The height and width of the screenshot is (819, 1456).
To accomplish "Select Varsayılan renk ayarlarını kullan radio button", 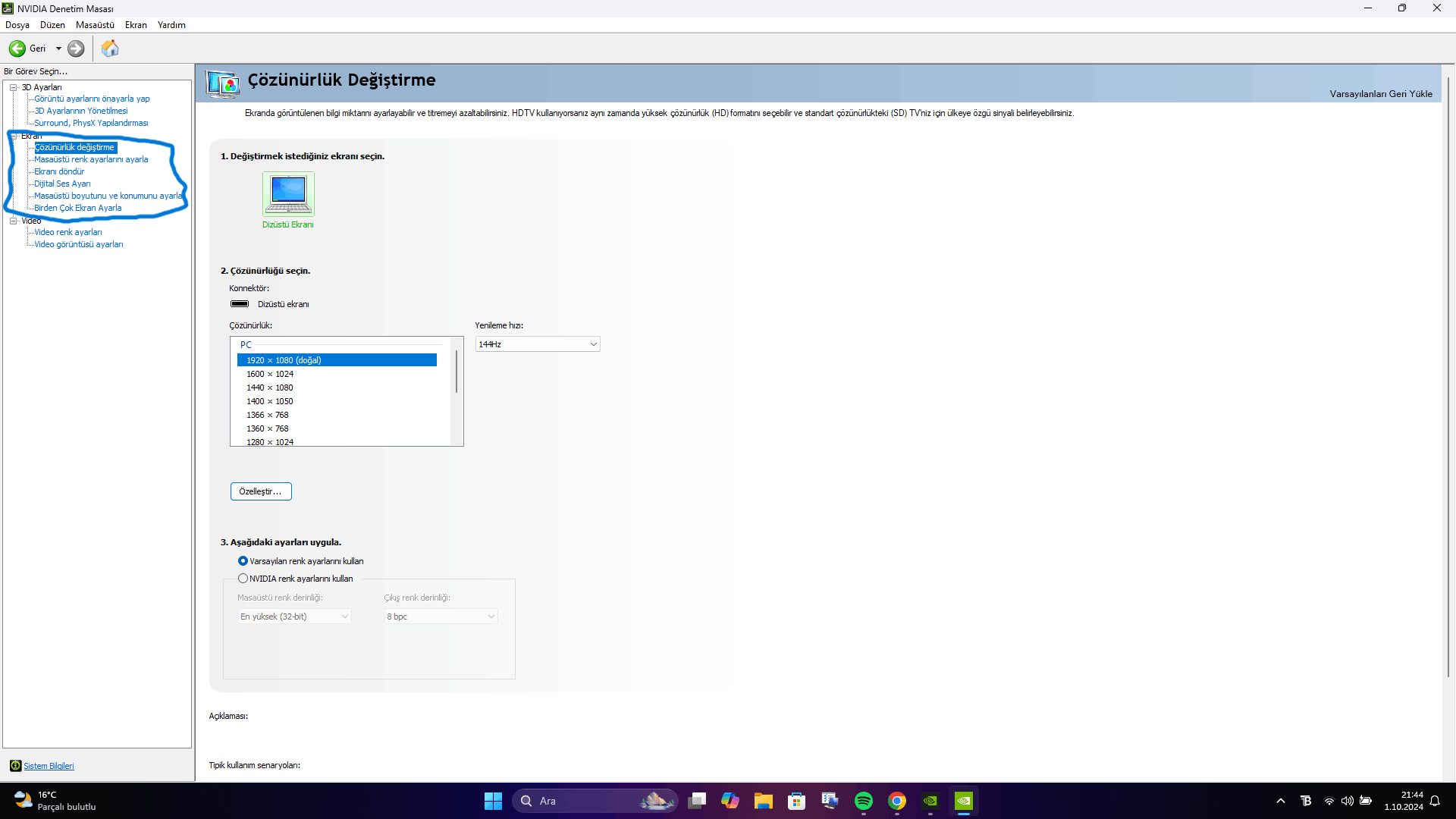I will click(243, 561).
